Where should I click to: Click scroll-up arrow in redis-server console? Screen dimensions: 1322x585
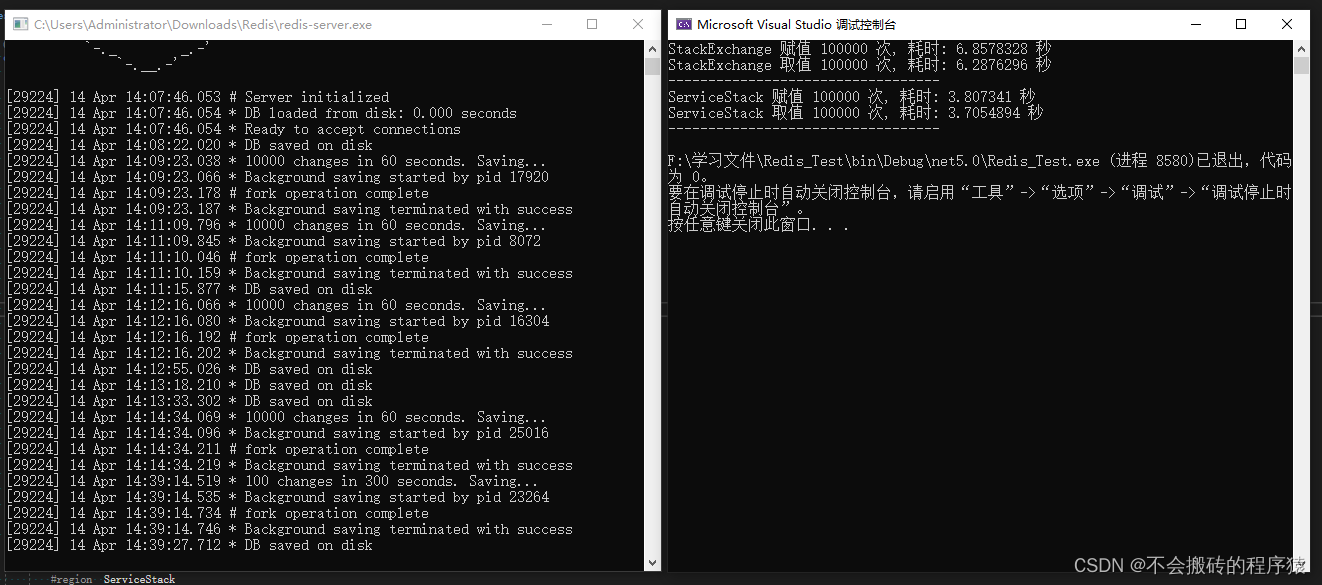click(652, 48)
